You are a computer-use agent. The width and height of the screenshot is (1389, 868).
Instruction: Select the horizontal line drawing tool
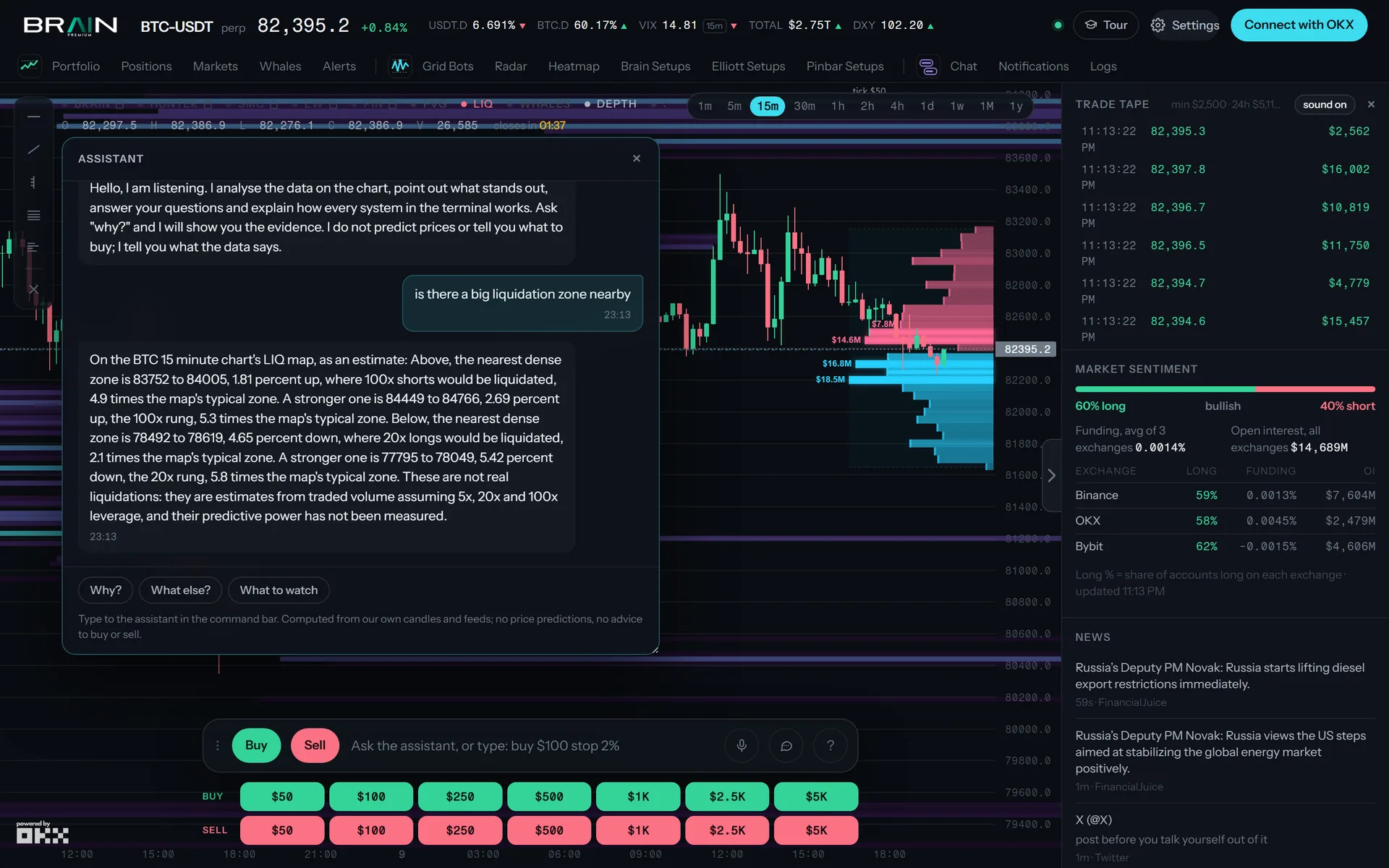point(33,116)
